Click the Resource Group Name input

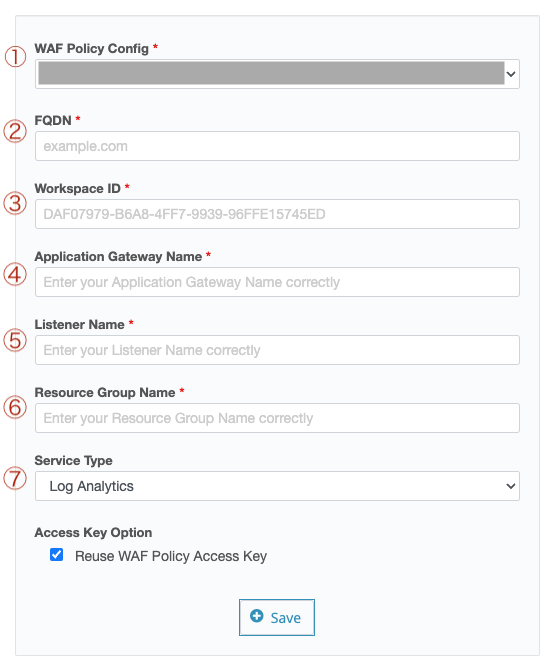click(x=277, y=418)
